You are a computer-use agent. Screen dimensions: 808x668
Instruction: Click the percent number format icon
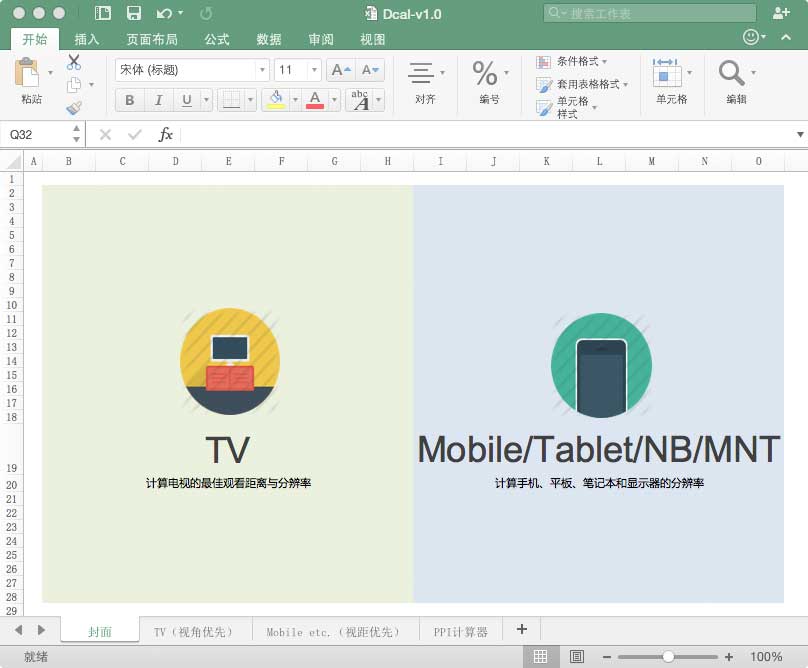pyautogui.click(x=485, y=73)
